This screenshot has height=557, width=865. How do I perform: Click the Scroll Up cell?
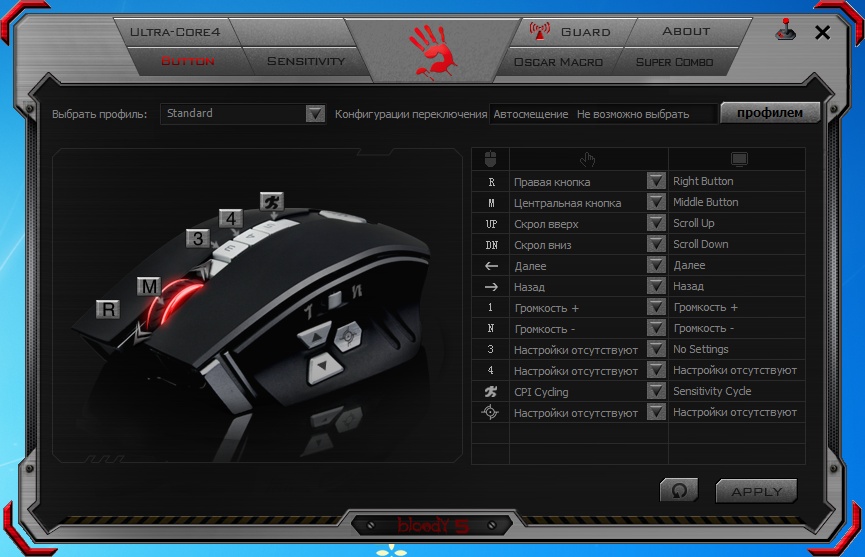736,223
